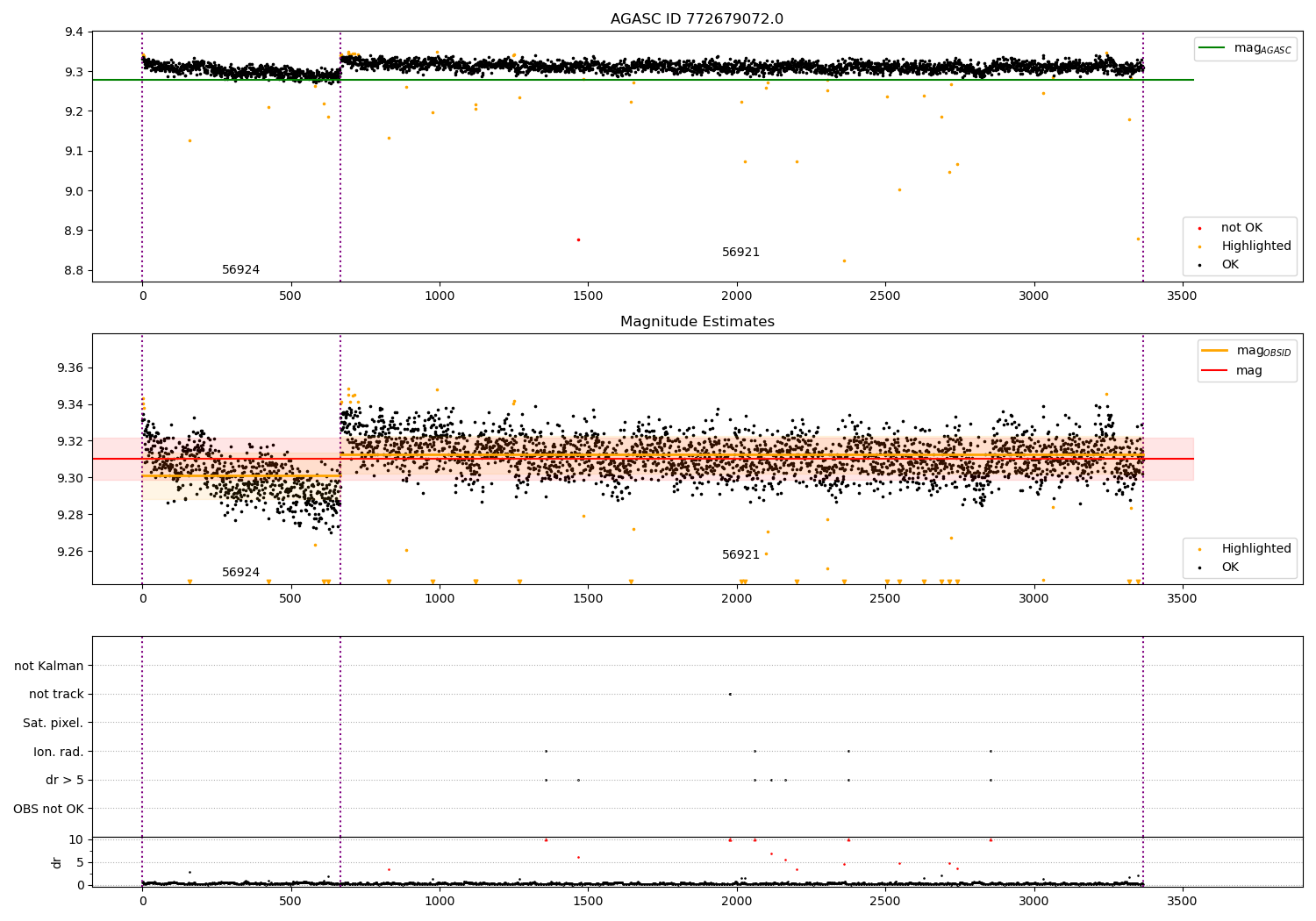
Task: Select the 'dr' y-axis label at bottom
Action: coord(57,862)
